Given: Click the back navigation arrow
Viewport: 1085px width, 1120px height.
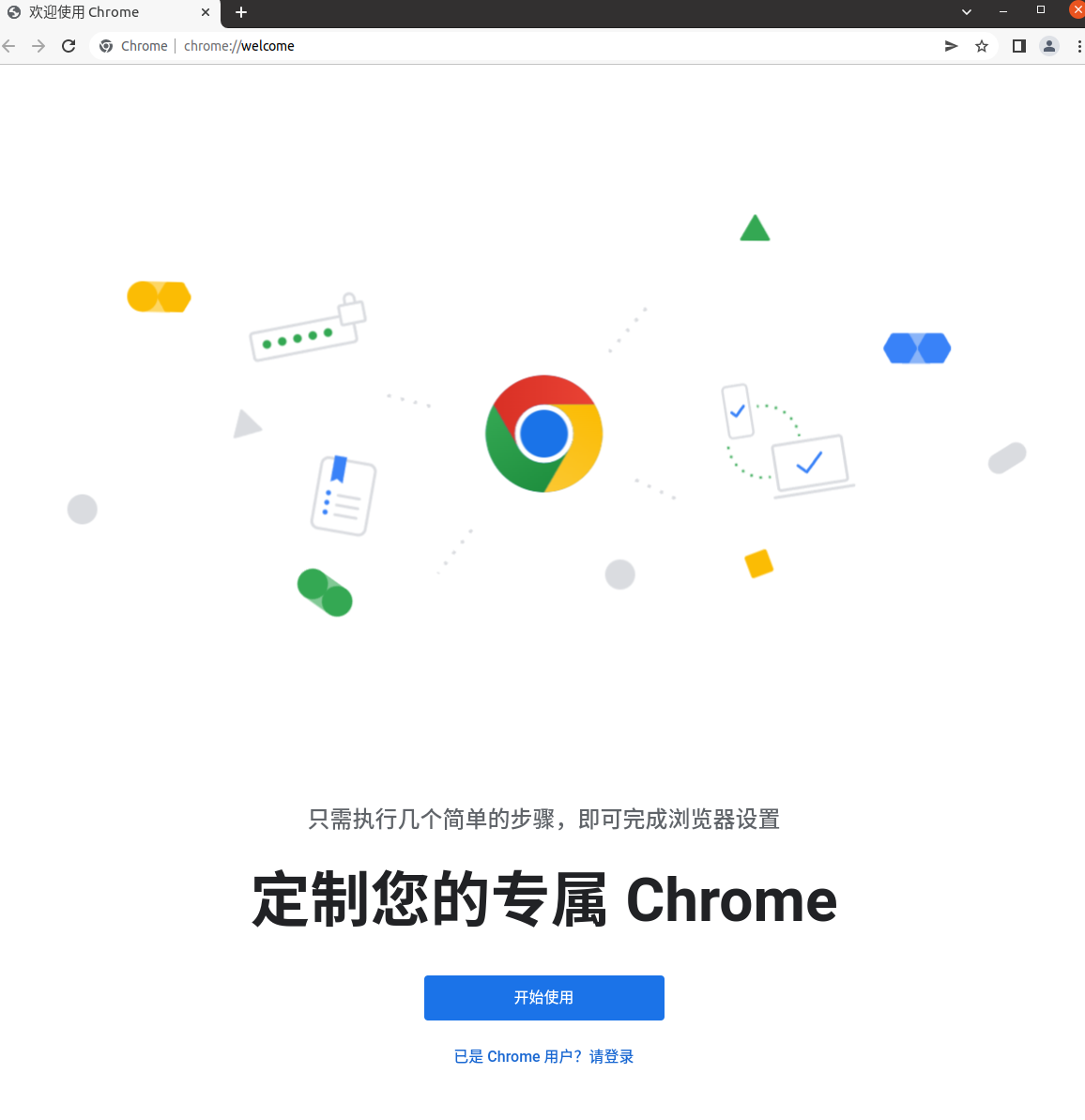Looking at the screenshot, I should coord(8,46).
